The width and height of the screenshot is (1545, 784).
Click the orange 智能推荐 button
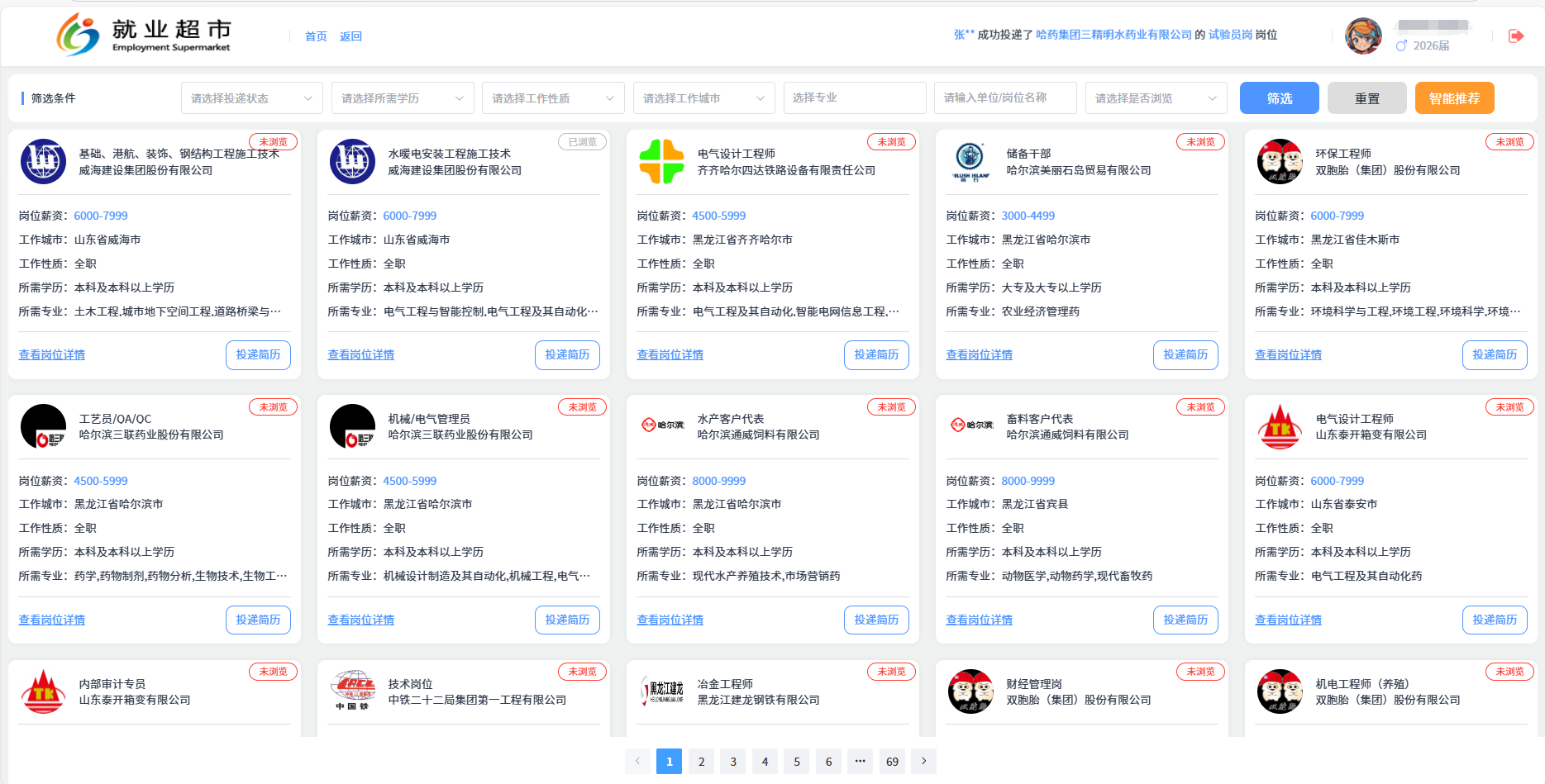tap(1455, 98)
